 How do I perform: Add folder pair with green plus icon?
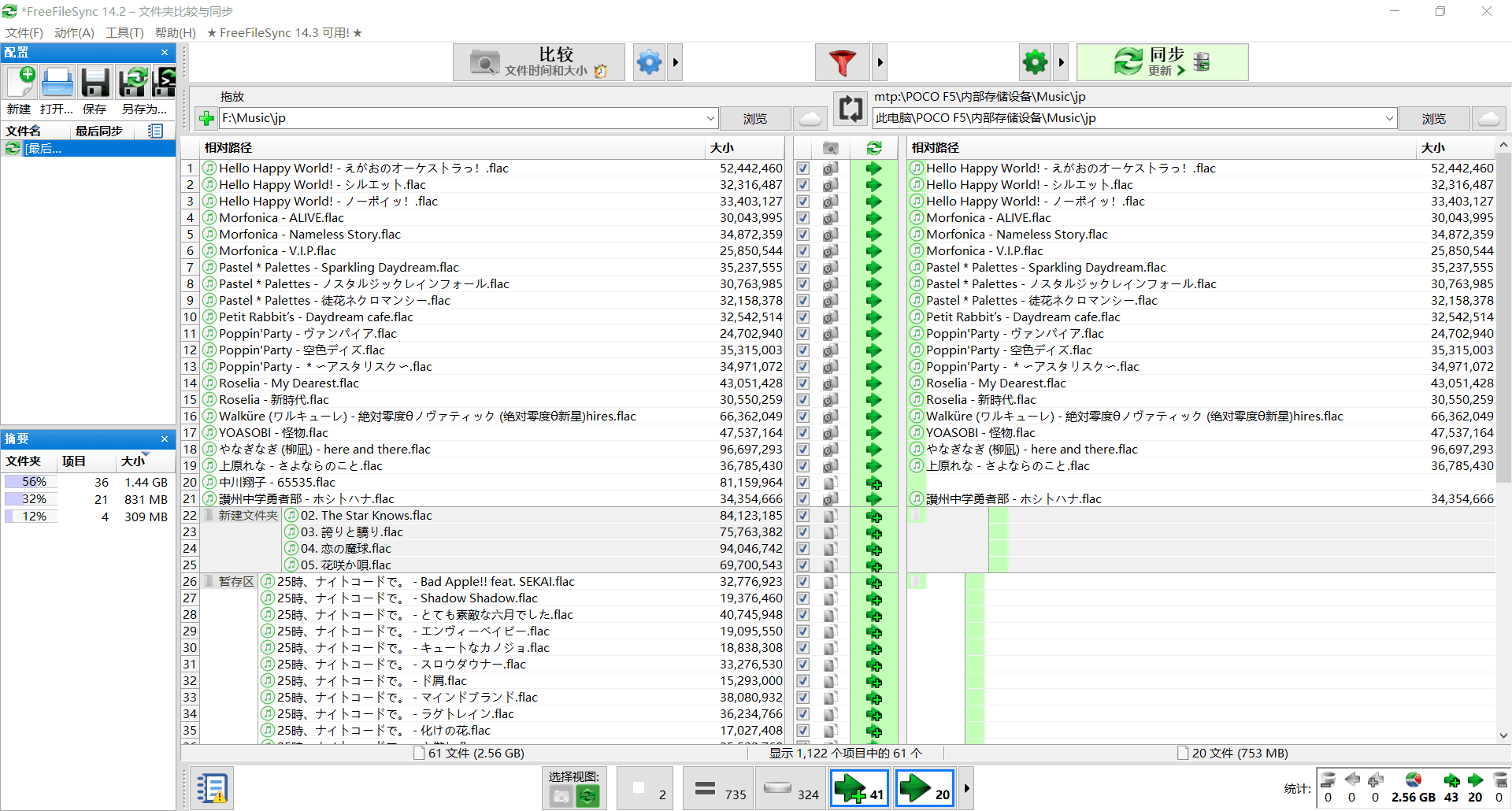coord(206,118)
